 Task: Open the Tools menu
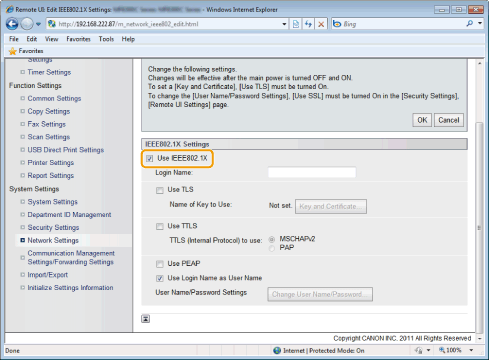[106, 39]
